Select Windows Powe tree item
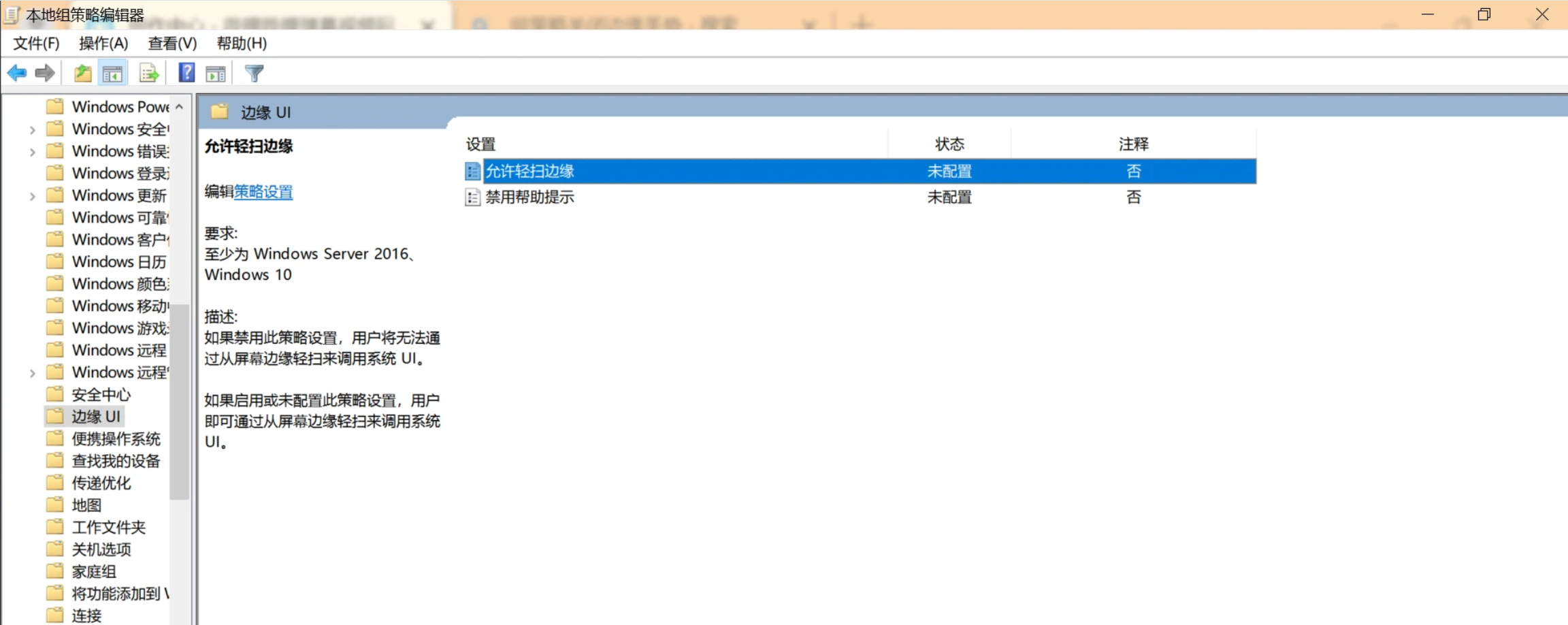Image resolution: width=1568 pixels, height=625 pixels. [120, 107]
